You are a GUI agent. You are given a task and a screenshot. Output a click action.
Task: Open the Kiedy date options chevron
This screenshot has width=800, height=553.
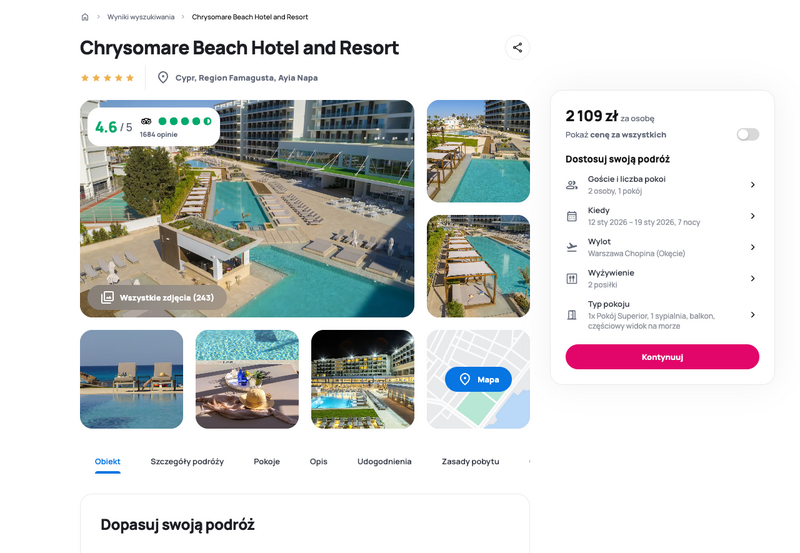point(753,216)
